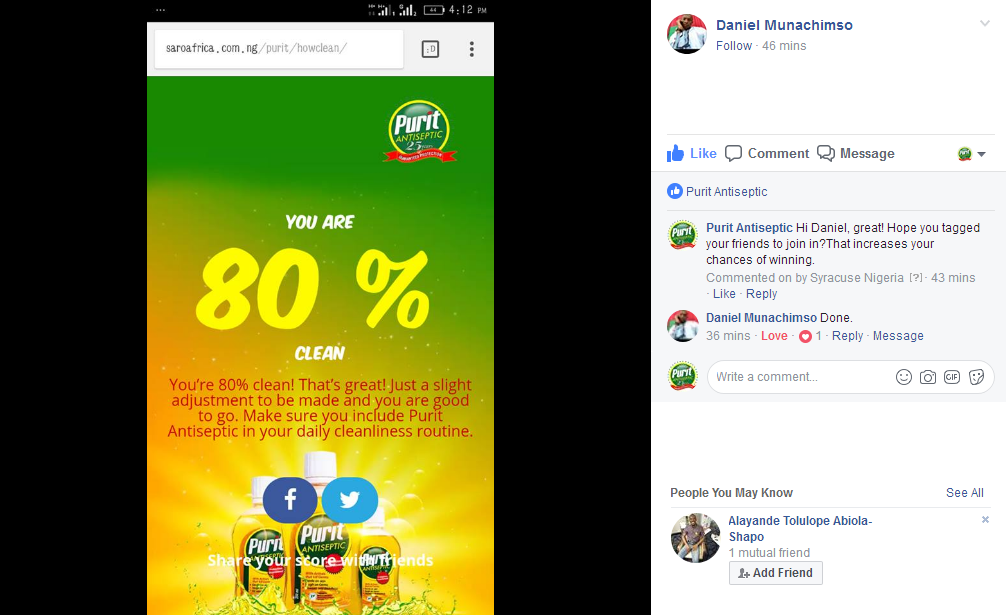Click the Like thumbs-up icon on the post
Image resolution: width=1006 pixels, height=615 pixels.
coord(675,153)
